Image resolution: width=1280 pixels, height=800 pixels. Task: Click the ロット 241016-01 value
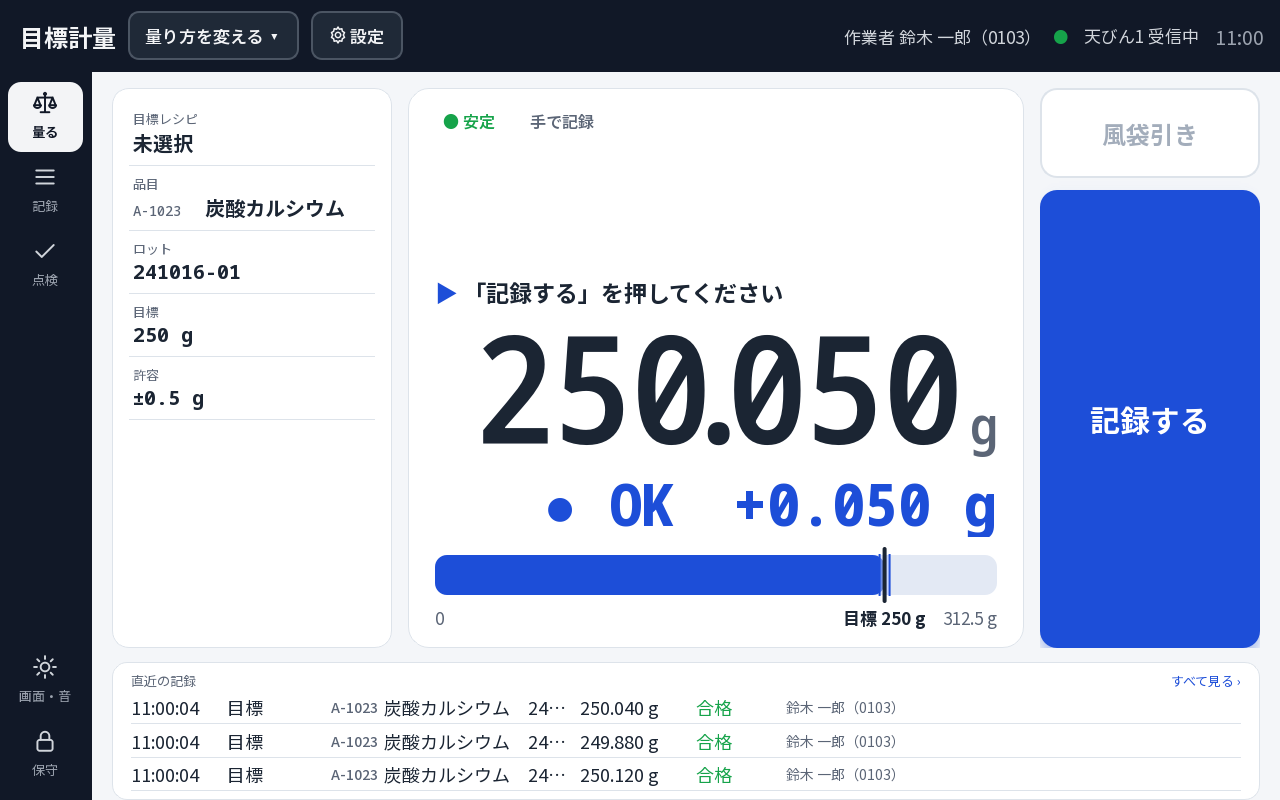pos(187,272)
